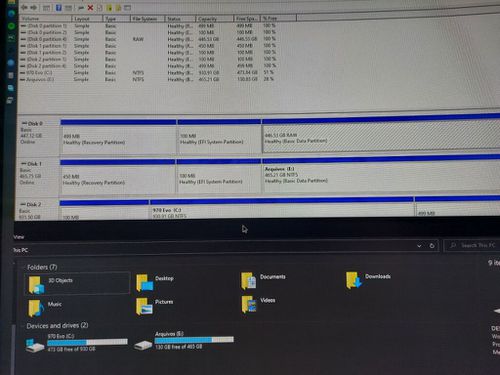
Task: Open the Pictures folder
Action: coord(155,306)
